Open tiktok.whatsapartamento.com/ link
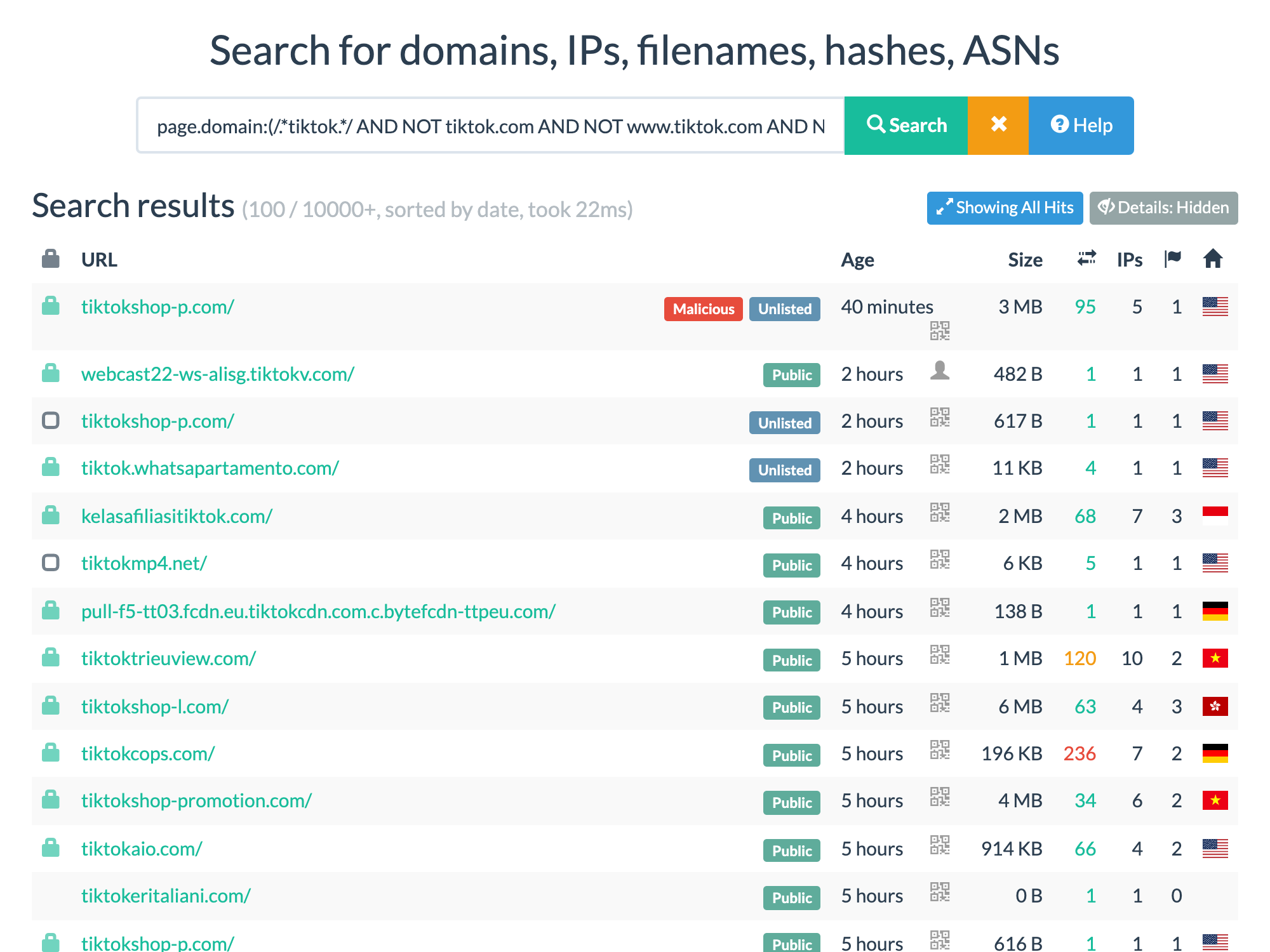 [x=210, y=468]
